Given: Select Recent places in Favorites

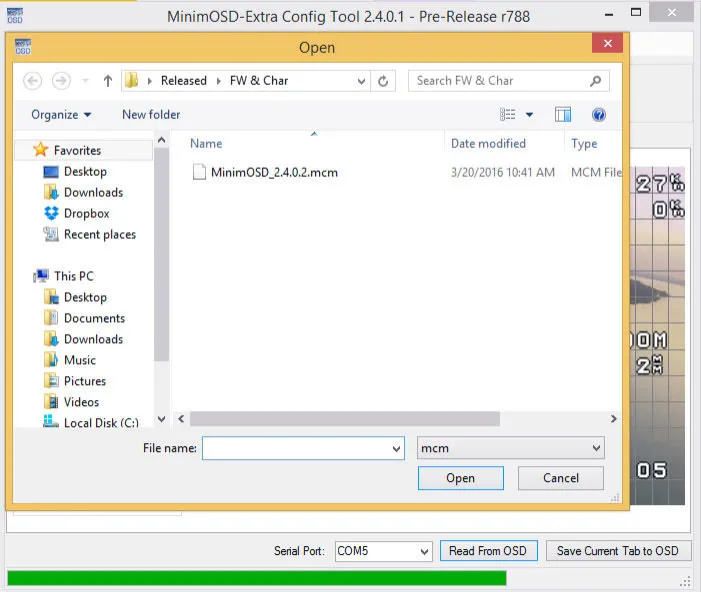Looking at the screenshot, I should (99, 234).
